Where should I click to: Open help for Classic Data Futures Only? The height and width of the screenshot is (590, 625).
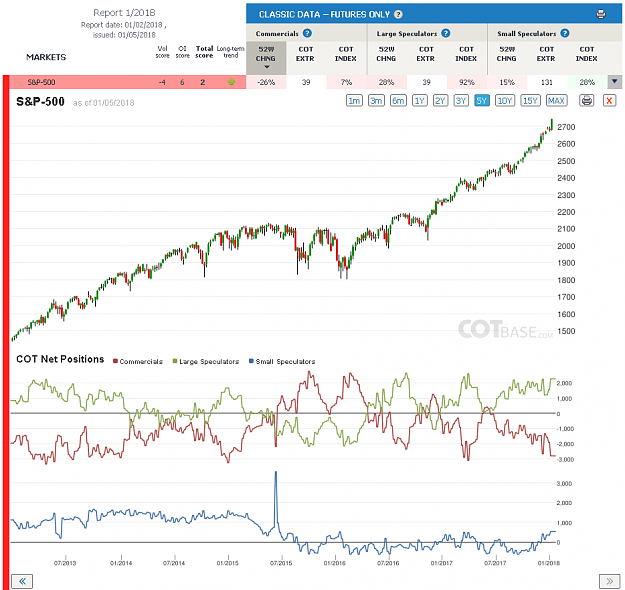[x=398, y=14]
